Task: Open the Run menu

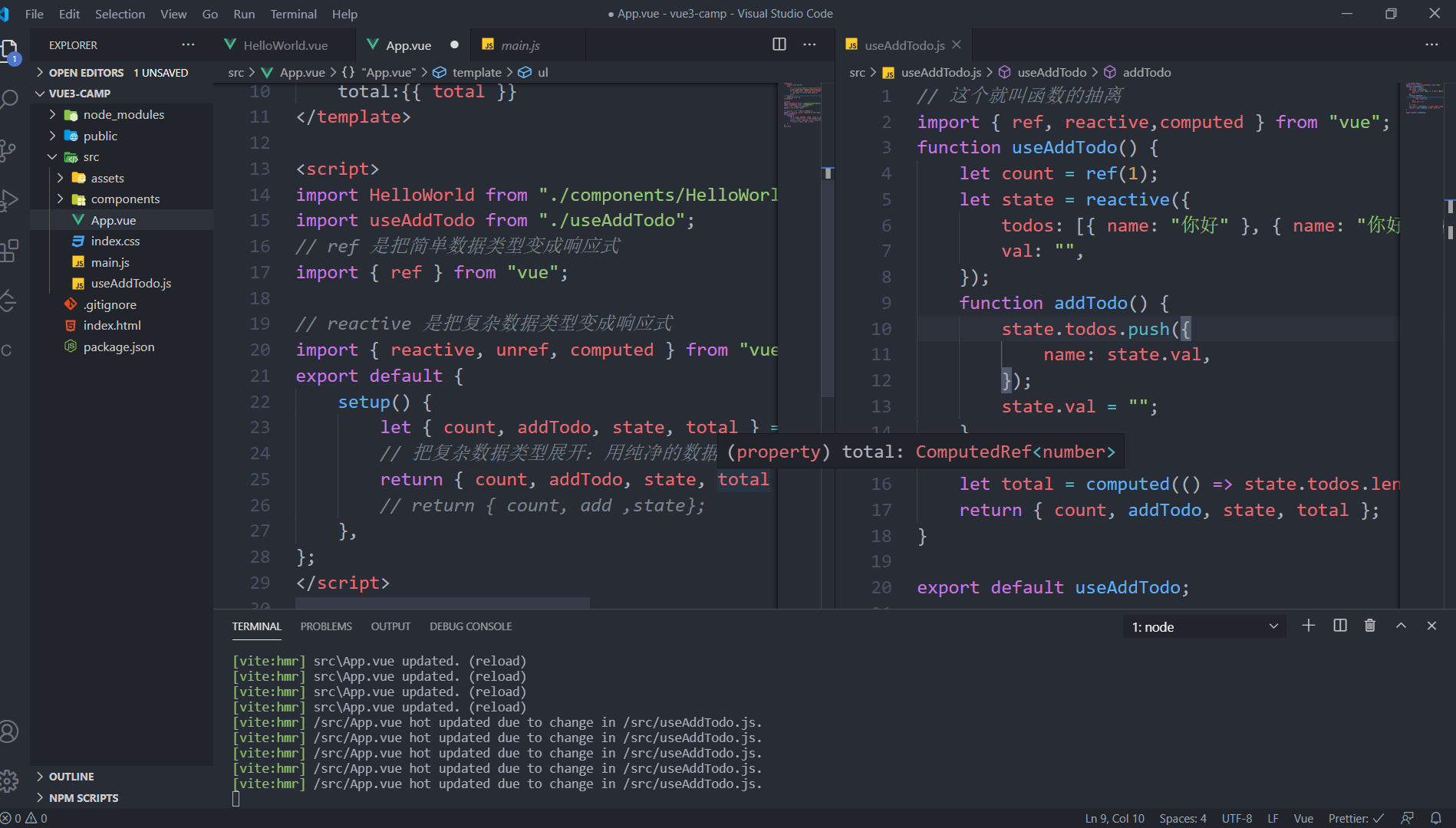Action: (x=244, y=14)
